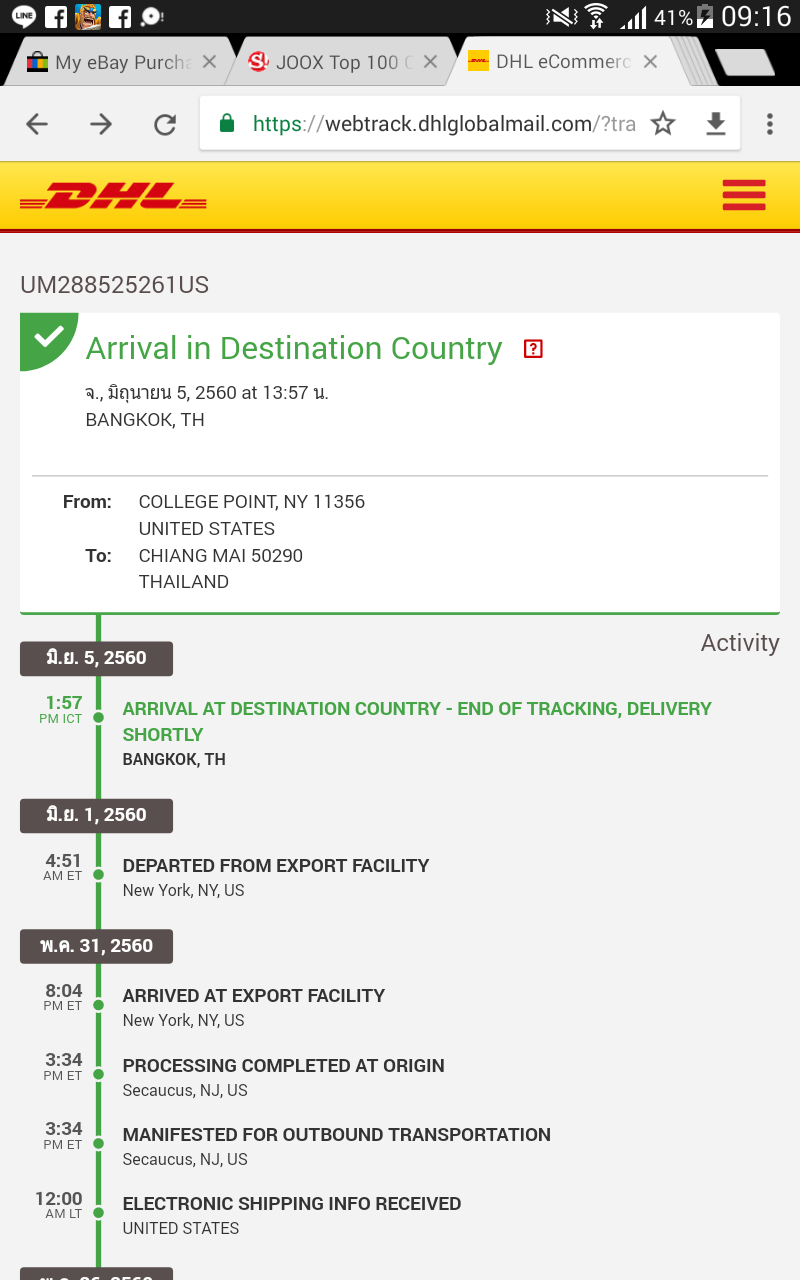Tap the download arrow icon

click(x=716, y=124)
